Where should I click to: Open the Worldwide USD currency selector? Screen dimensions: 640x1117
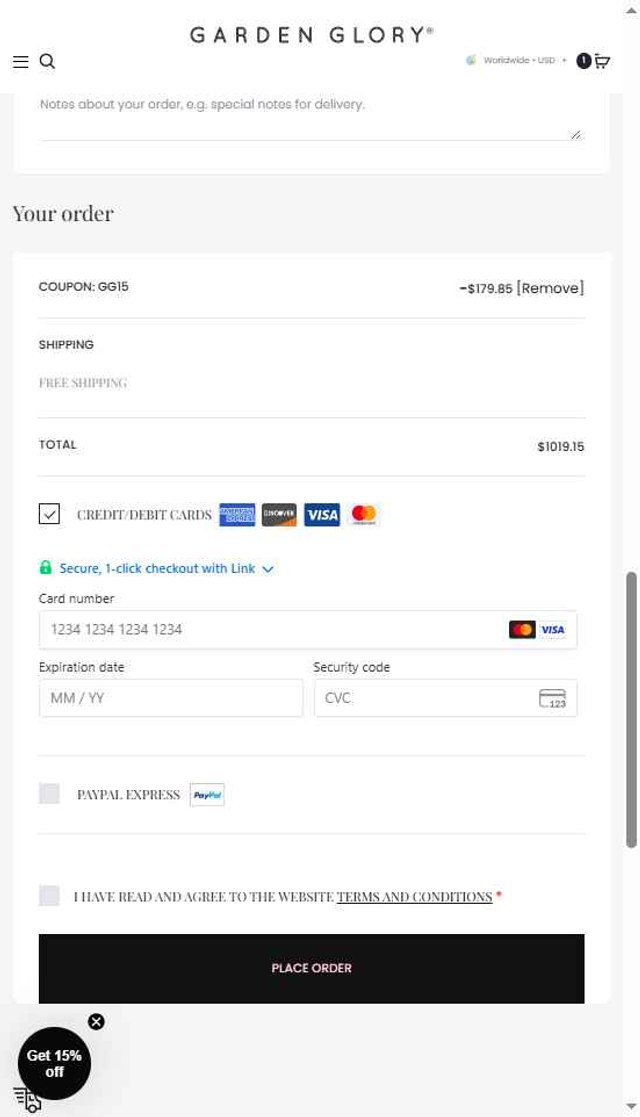click(517, 61)
